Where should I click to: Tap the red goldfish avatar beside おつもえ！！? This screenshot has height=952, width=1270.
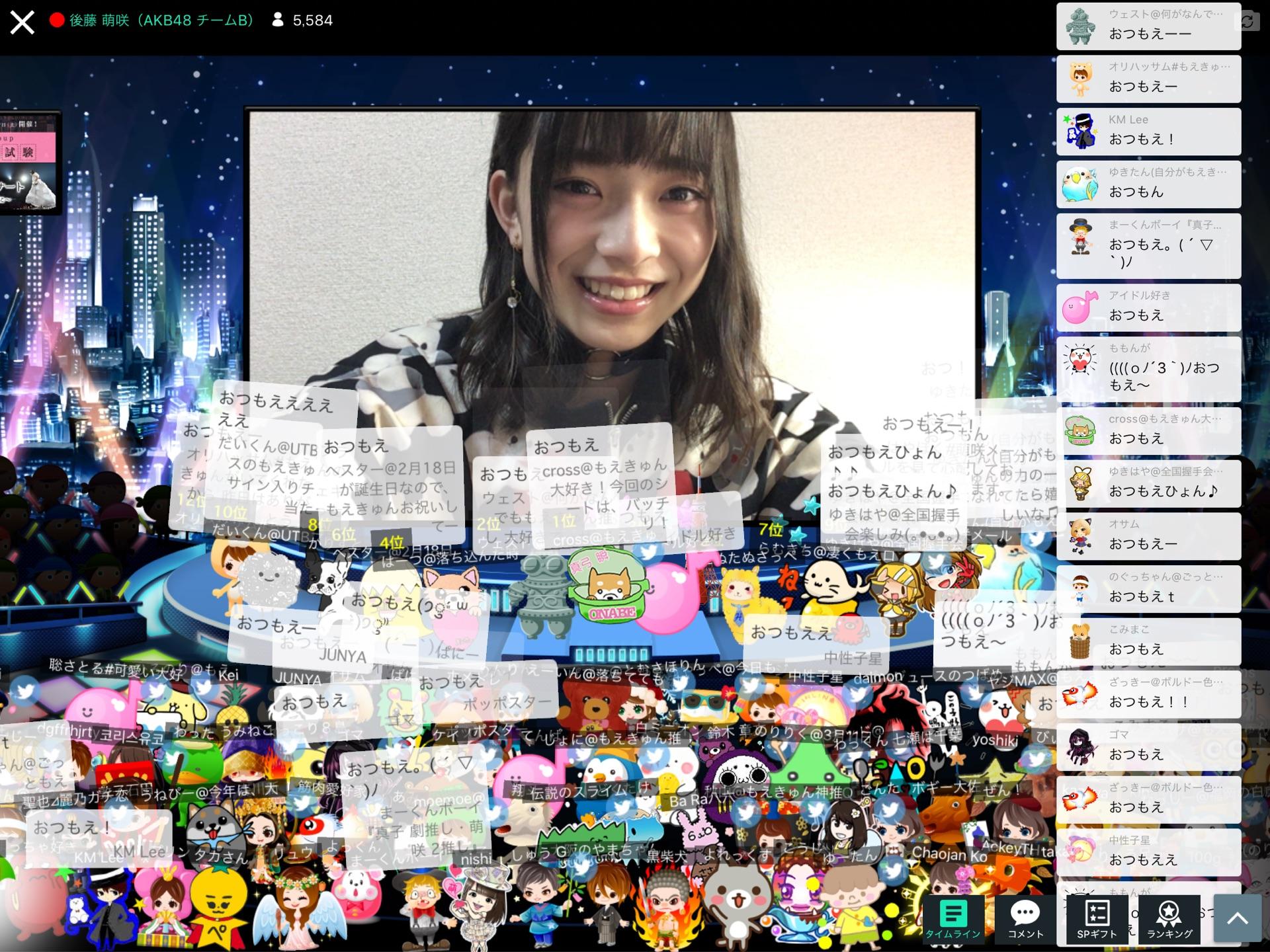click(1080, 695)
